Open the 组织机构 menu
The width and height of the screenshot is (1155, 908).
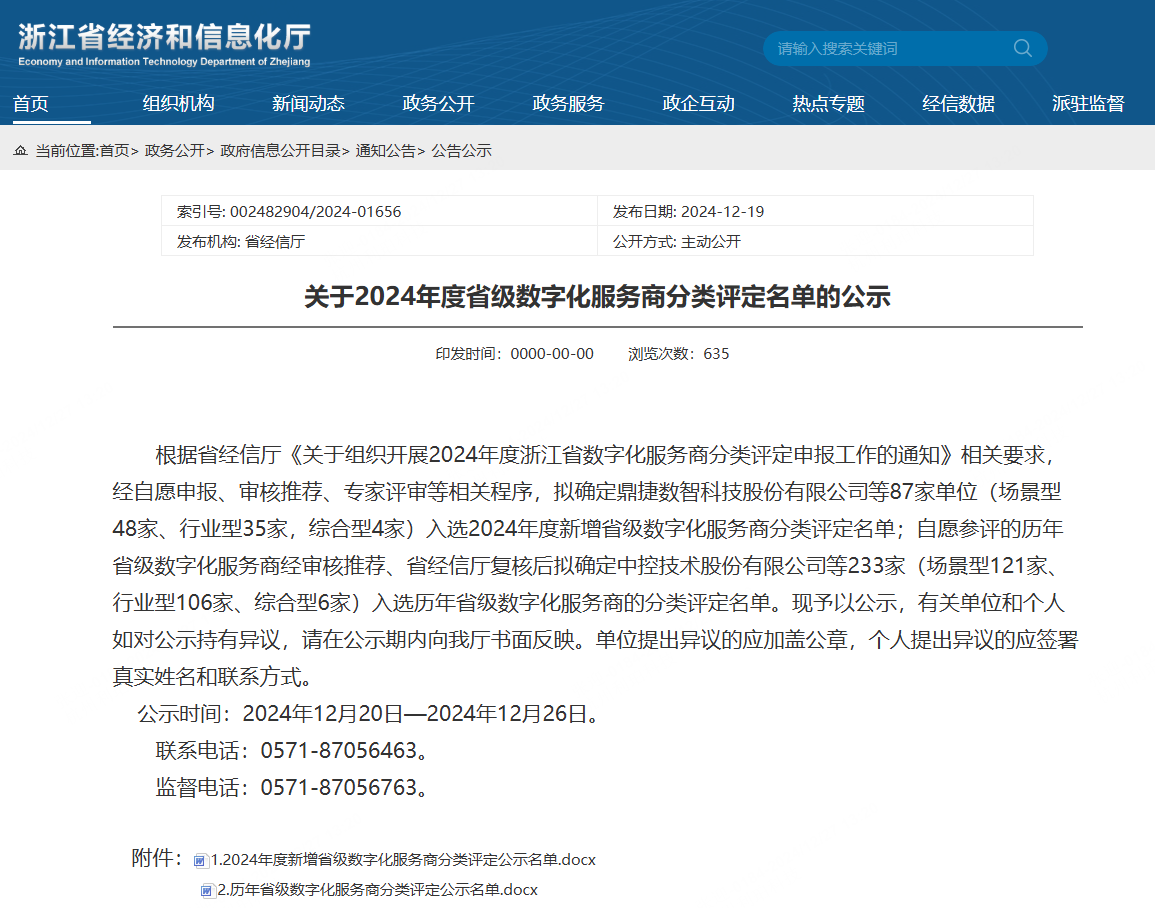(178, 104)
